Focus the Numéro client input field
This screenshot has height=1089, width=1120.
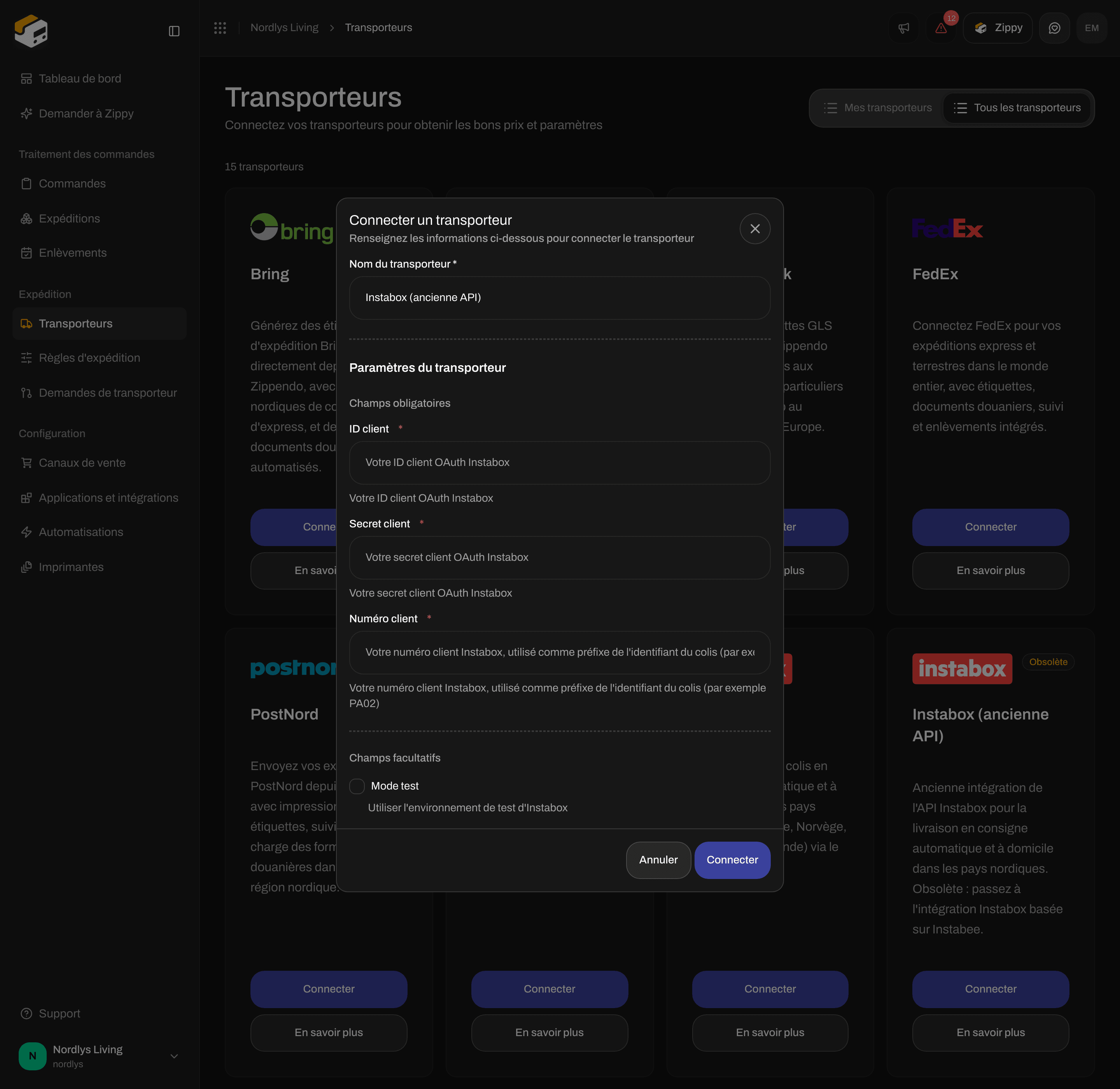pos(560,653)
